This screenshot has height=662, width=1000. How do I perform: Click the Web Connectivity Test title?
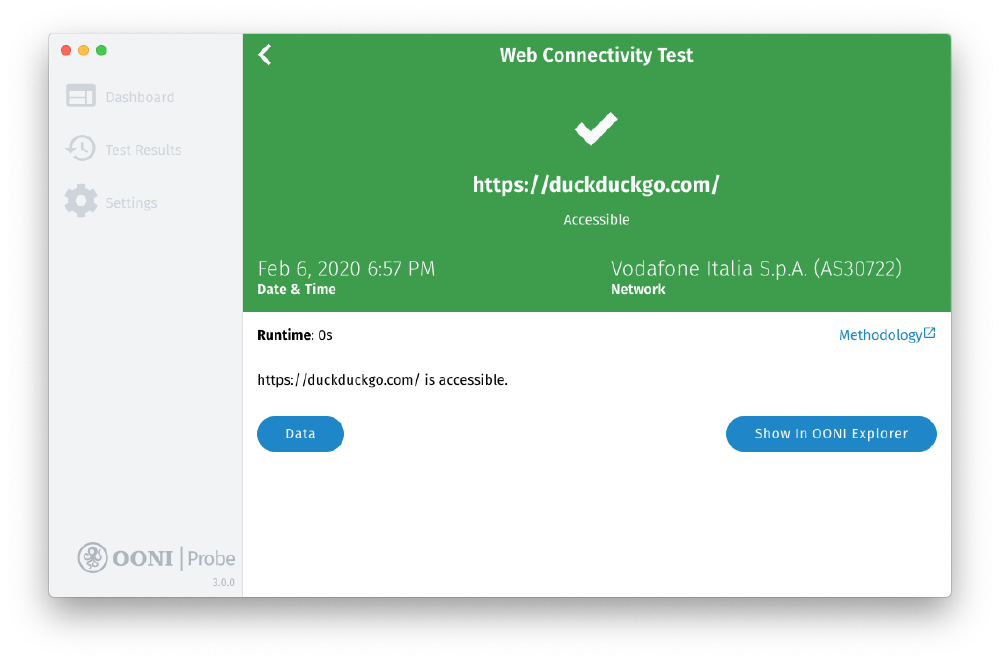596,55
